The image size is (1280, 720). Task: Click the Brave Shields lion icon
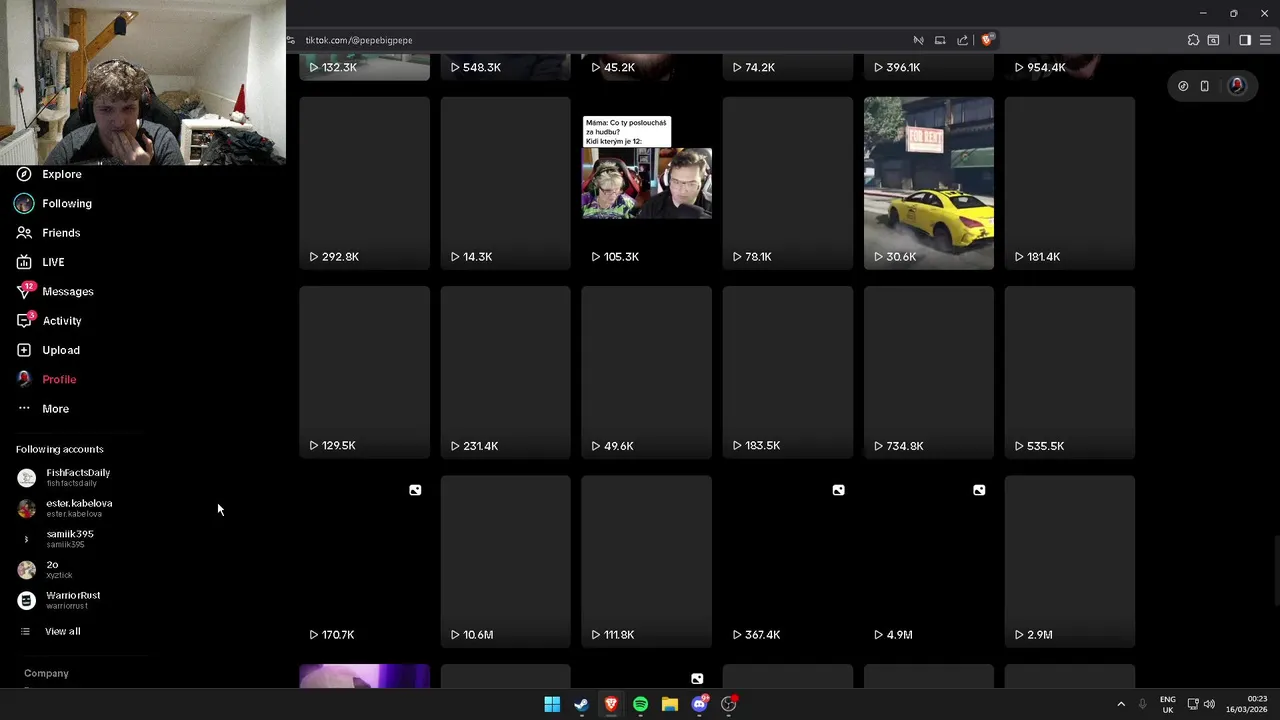coord(986,40)
